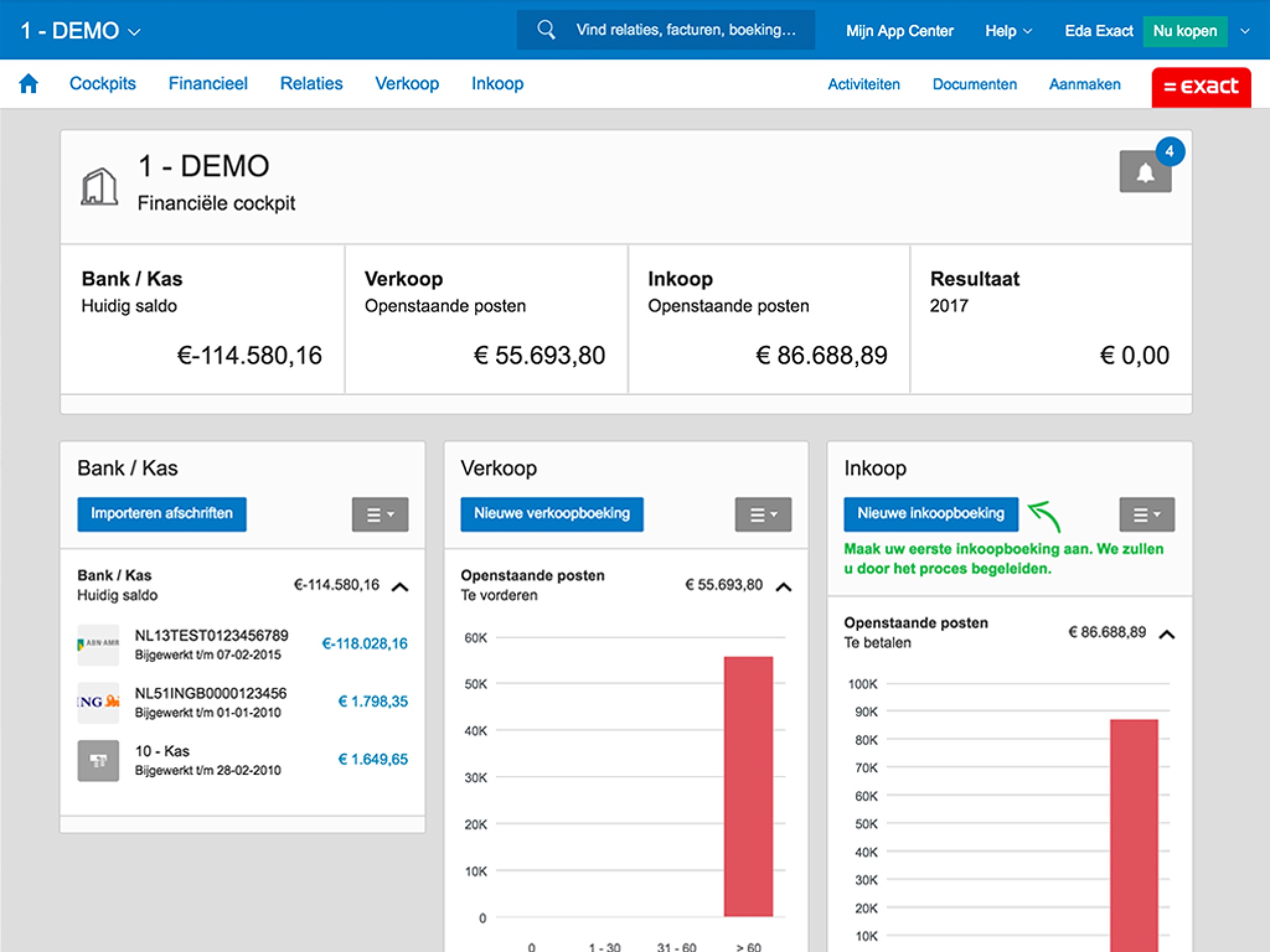1270x952 pixels.
Task: Open the Relaties menu
Action: pyautogui.click(x=311, y=84)
